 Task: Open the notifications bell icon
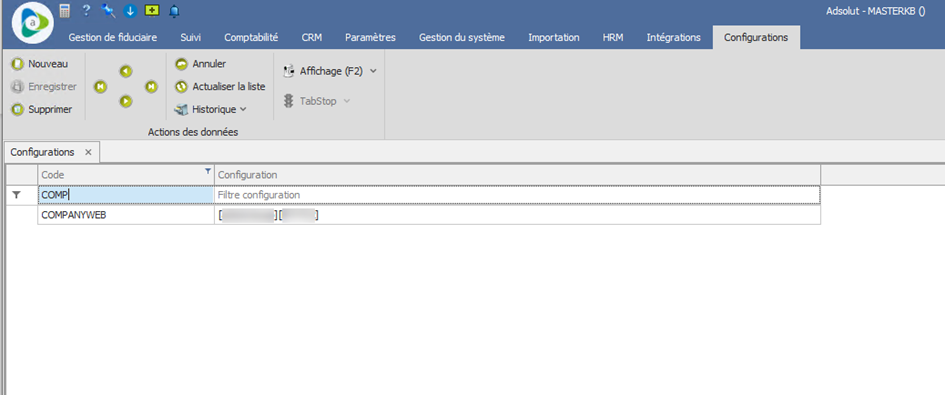coord(174,11)
